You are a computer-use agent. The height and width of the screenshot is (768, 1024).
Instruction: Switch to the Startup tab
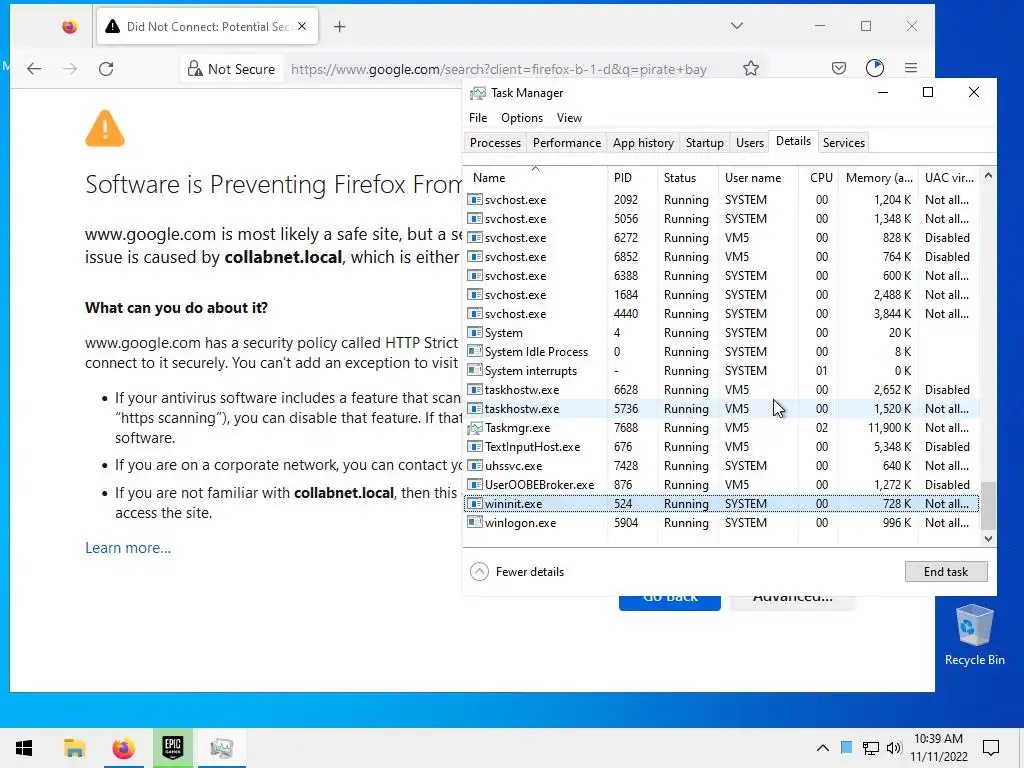[705, 142]
